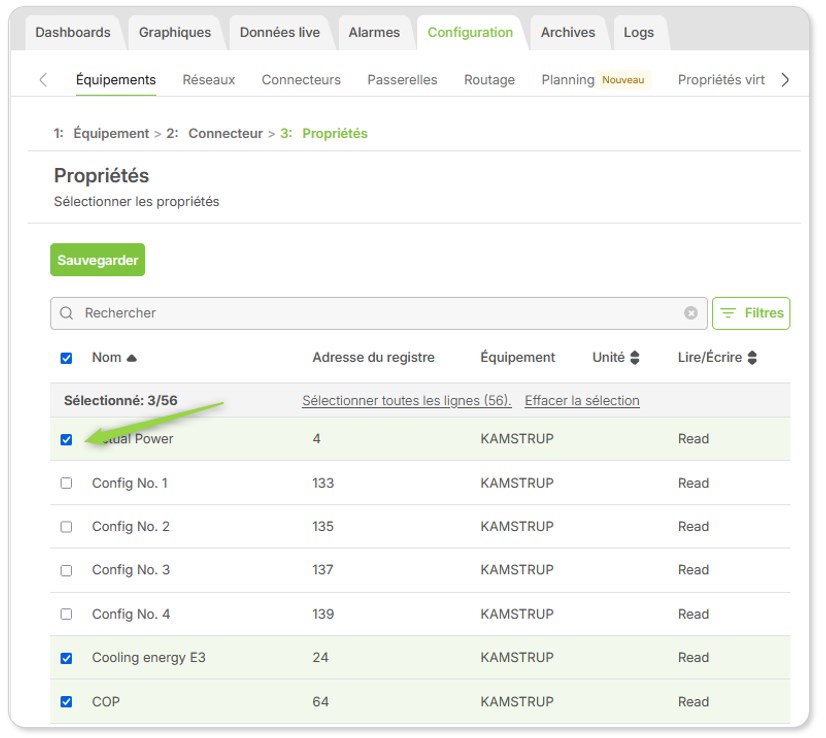The width and height of the screenshot is (826, 738).
Task: Open the Alarmes tab
Action: click(374, 33)
